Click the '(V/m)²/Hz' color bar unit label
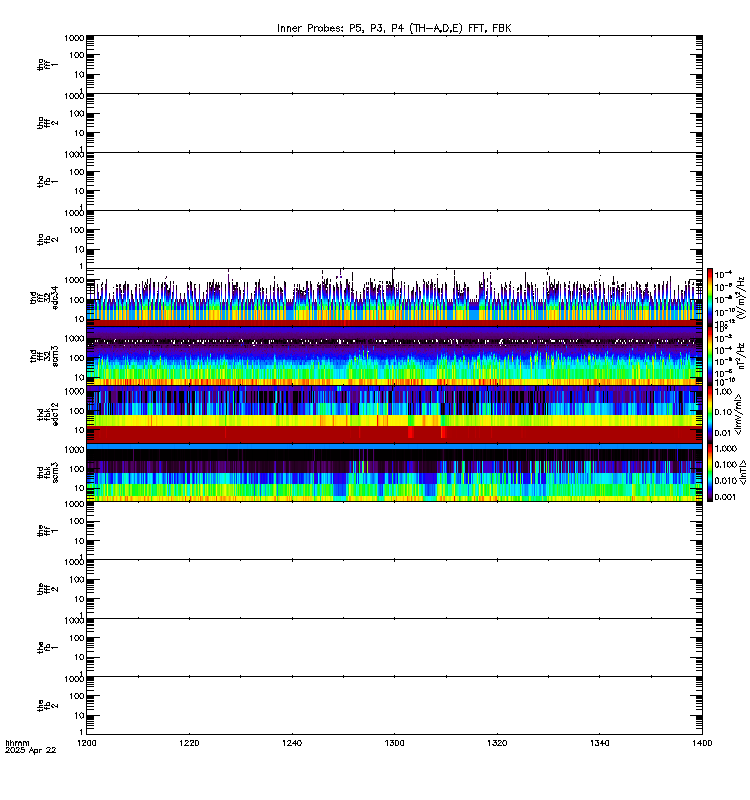 pos(740,297)
